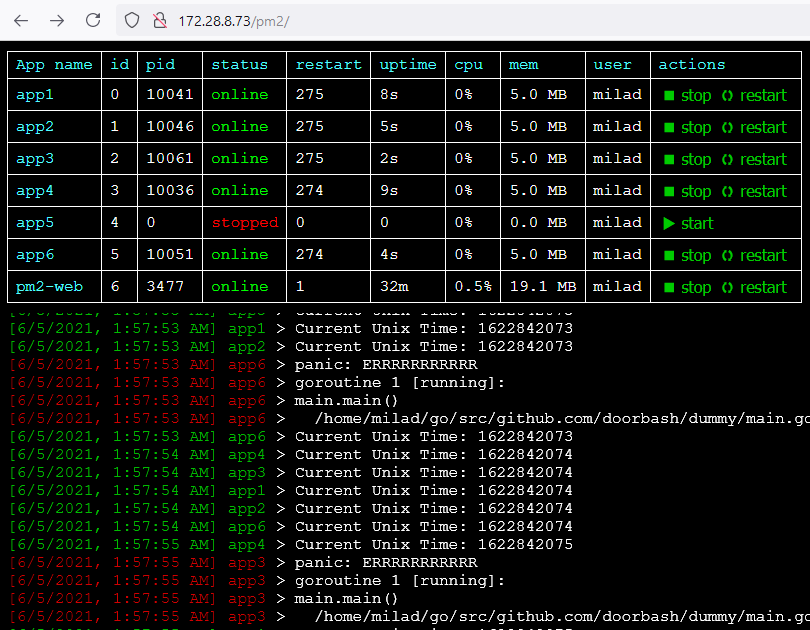Viewport: 810px width, 630px height.
Task: Restart the app3 process
Action: (754, 160)
